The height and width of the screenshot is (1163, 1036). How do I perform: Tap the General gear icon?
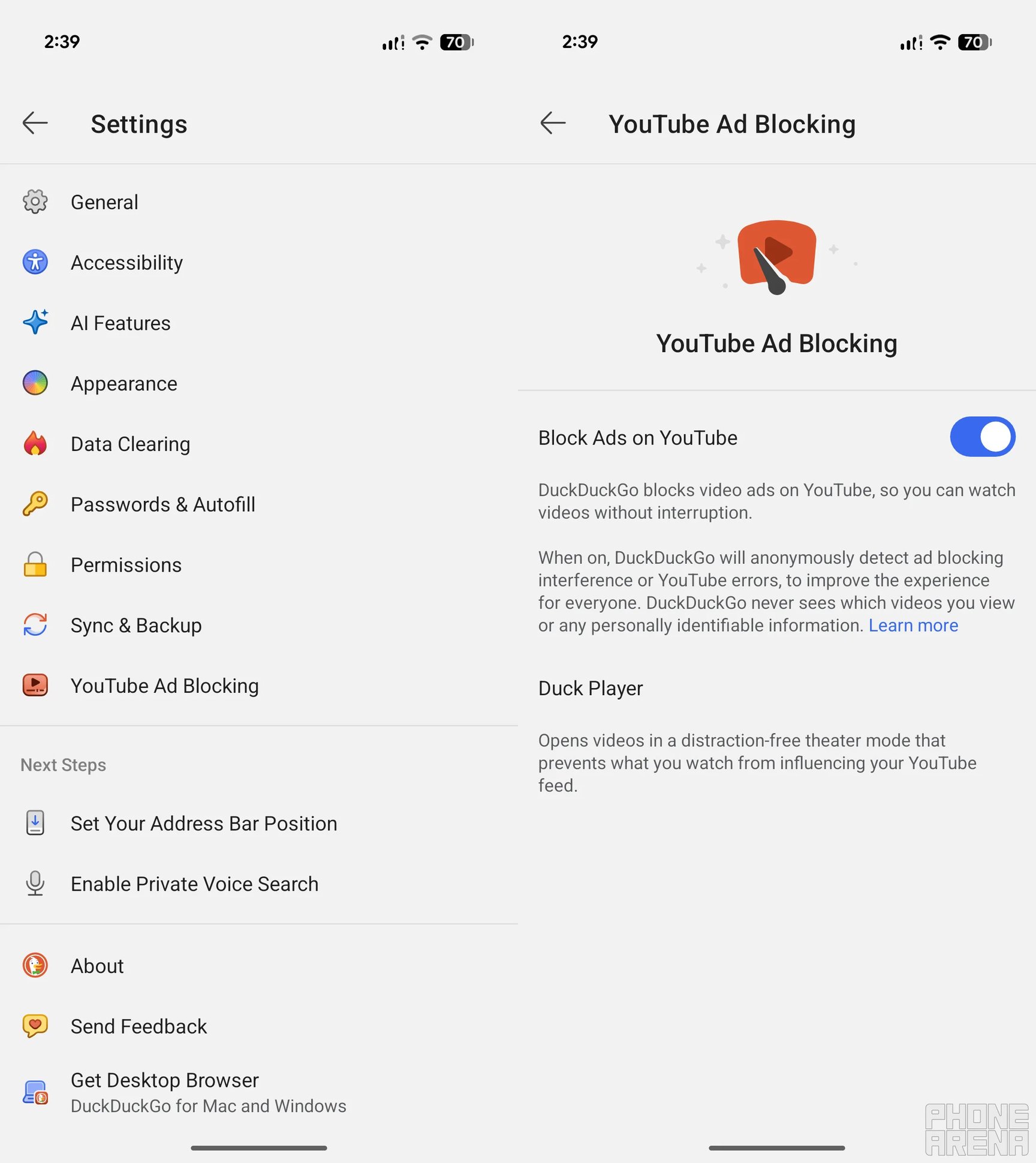click(35, 202)
